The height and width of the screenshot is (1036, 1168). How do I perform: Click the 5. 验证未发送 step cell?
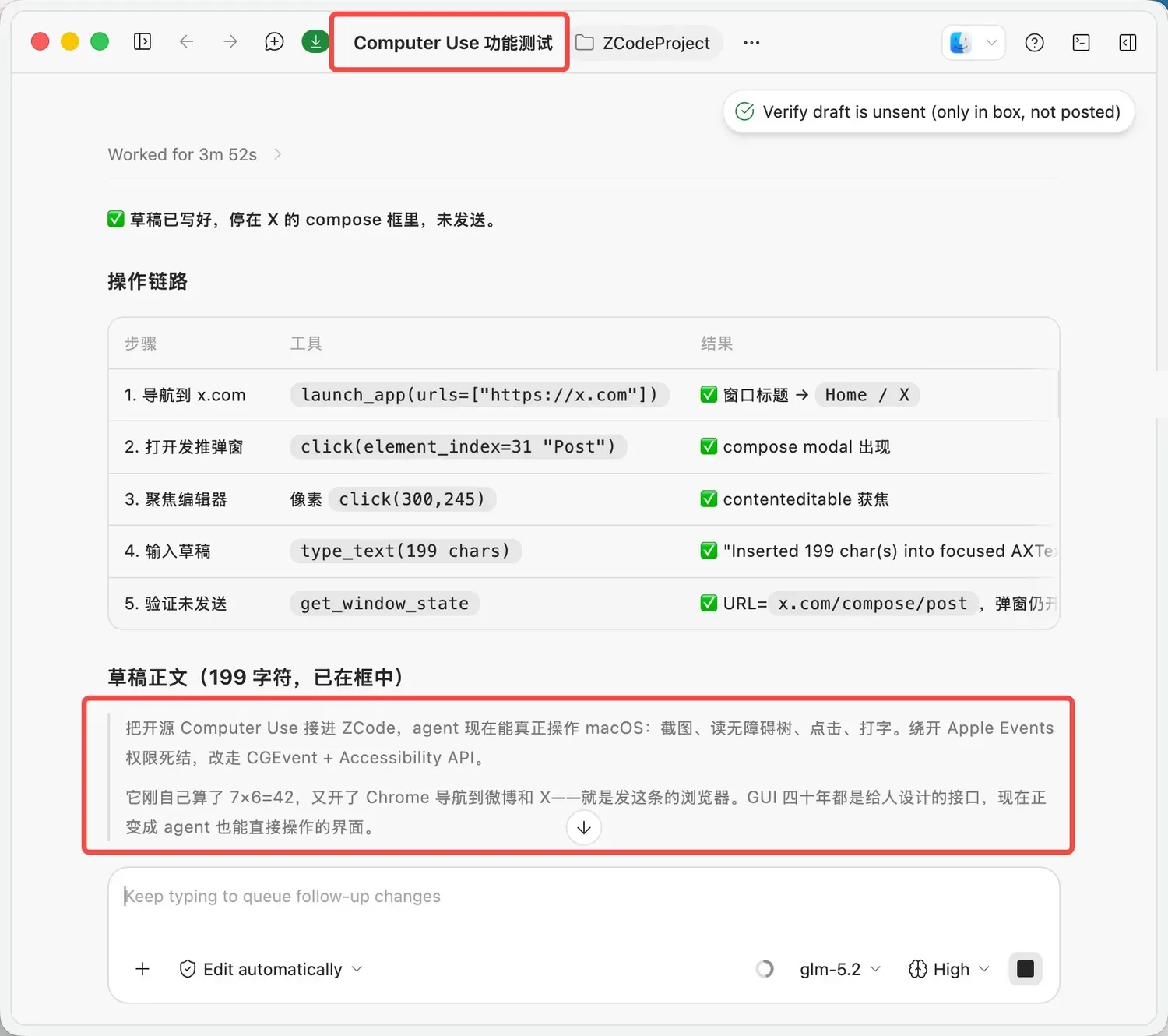tap(176, 604)
